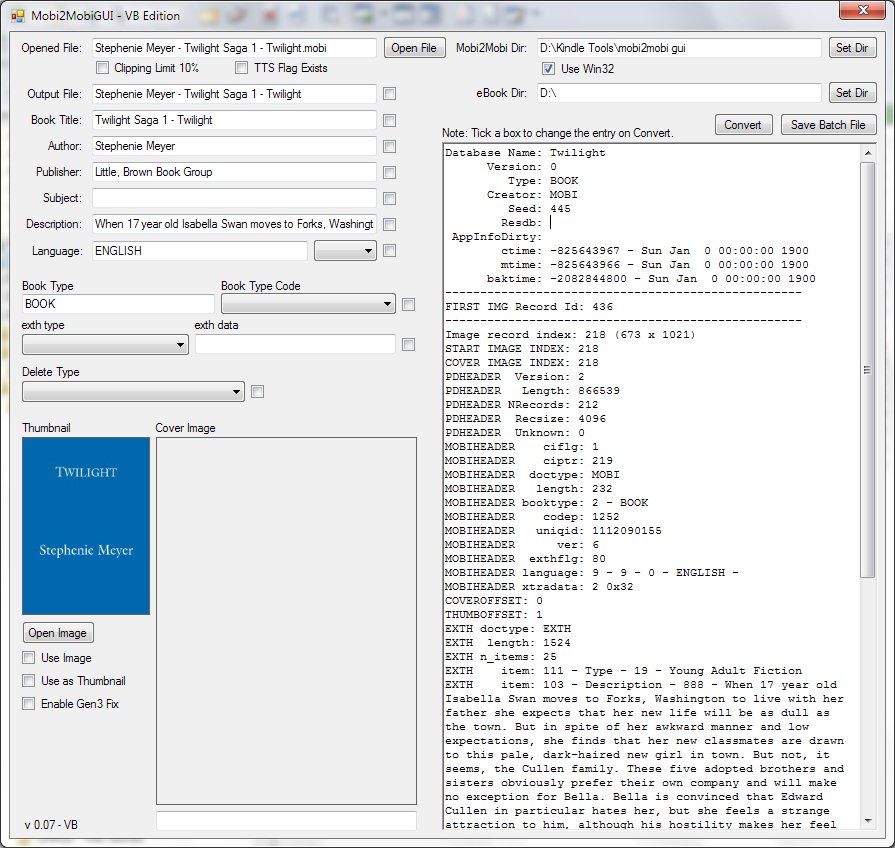Enable the Use as Thumbnail option

coord(29,681)
